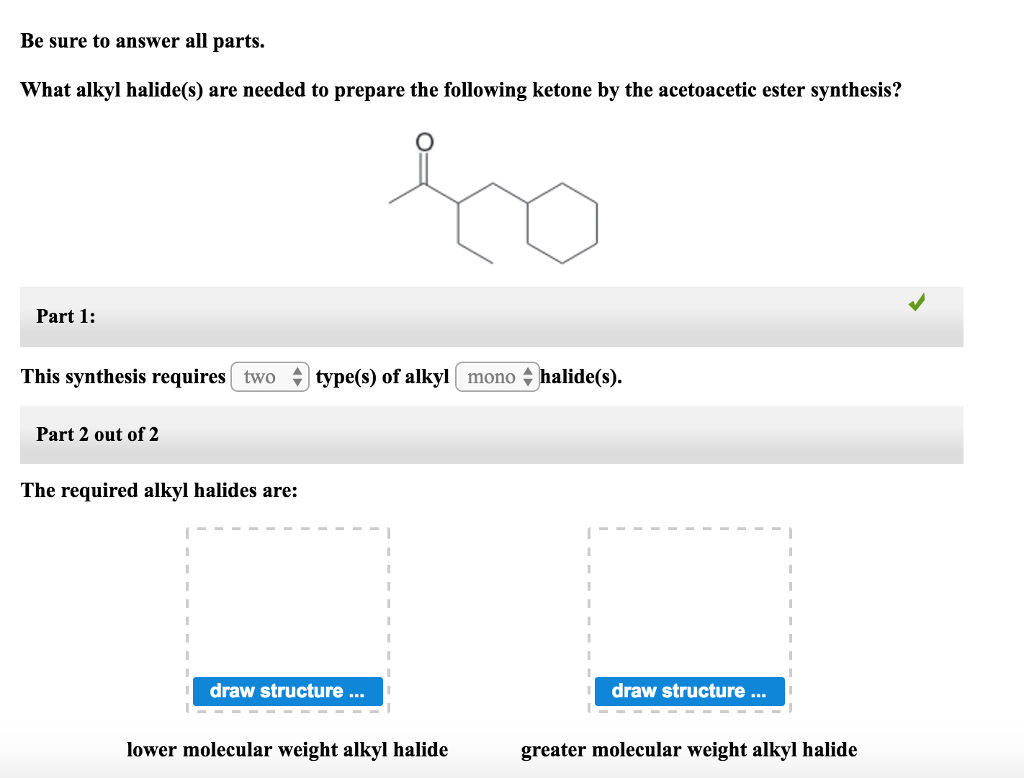Click 'draw structure' for the greater weight halide

(689, 691)
